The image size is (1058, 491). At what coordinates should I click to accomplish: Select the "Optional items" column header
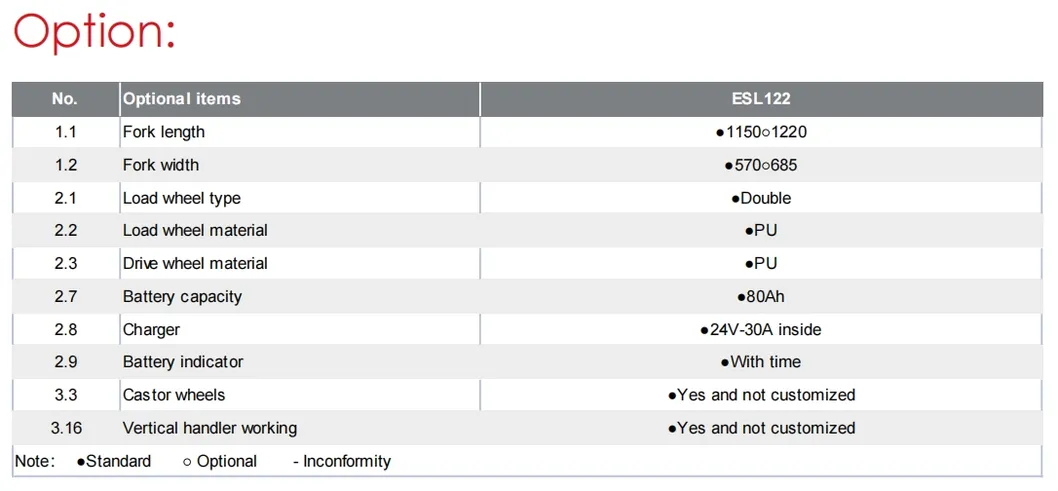point(181,99)
